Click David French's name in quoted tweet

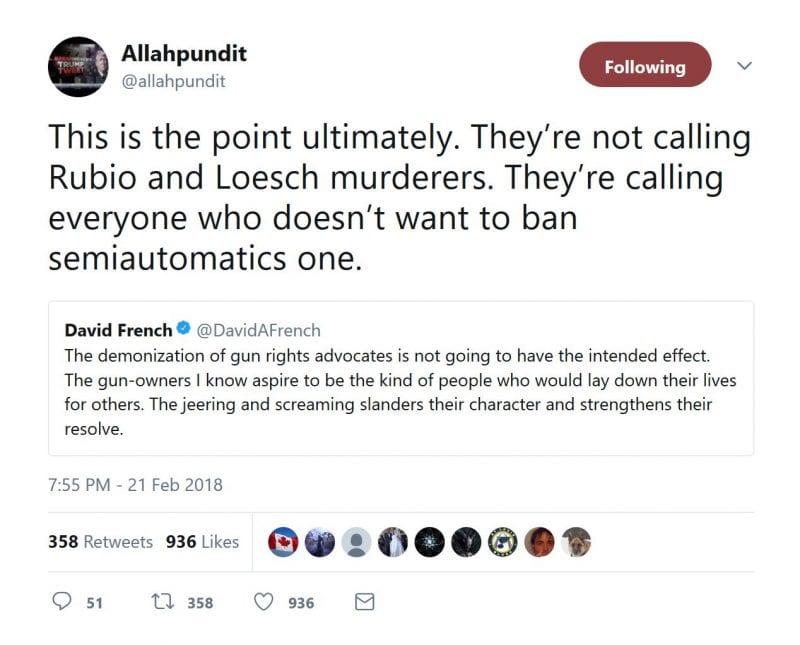click(118, 329)
